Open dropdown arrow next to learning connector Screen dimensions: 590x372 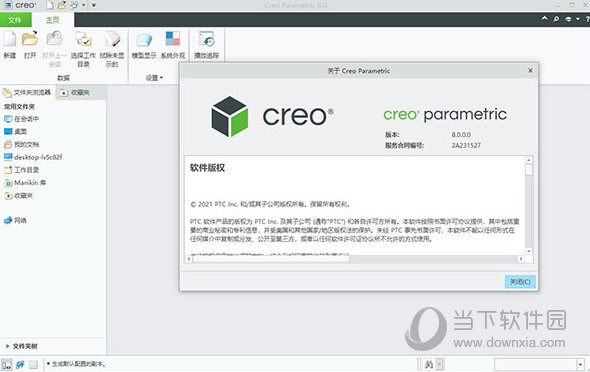tap(578, 19)
